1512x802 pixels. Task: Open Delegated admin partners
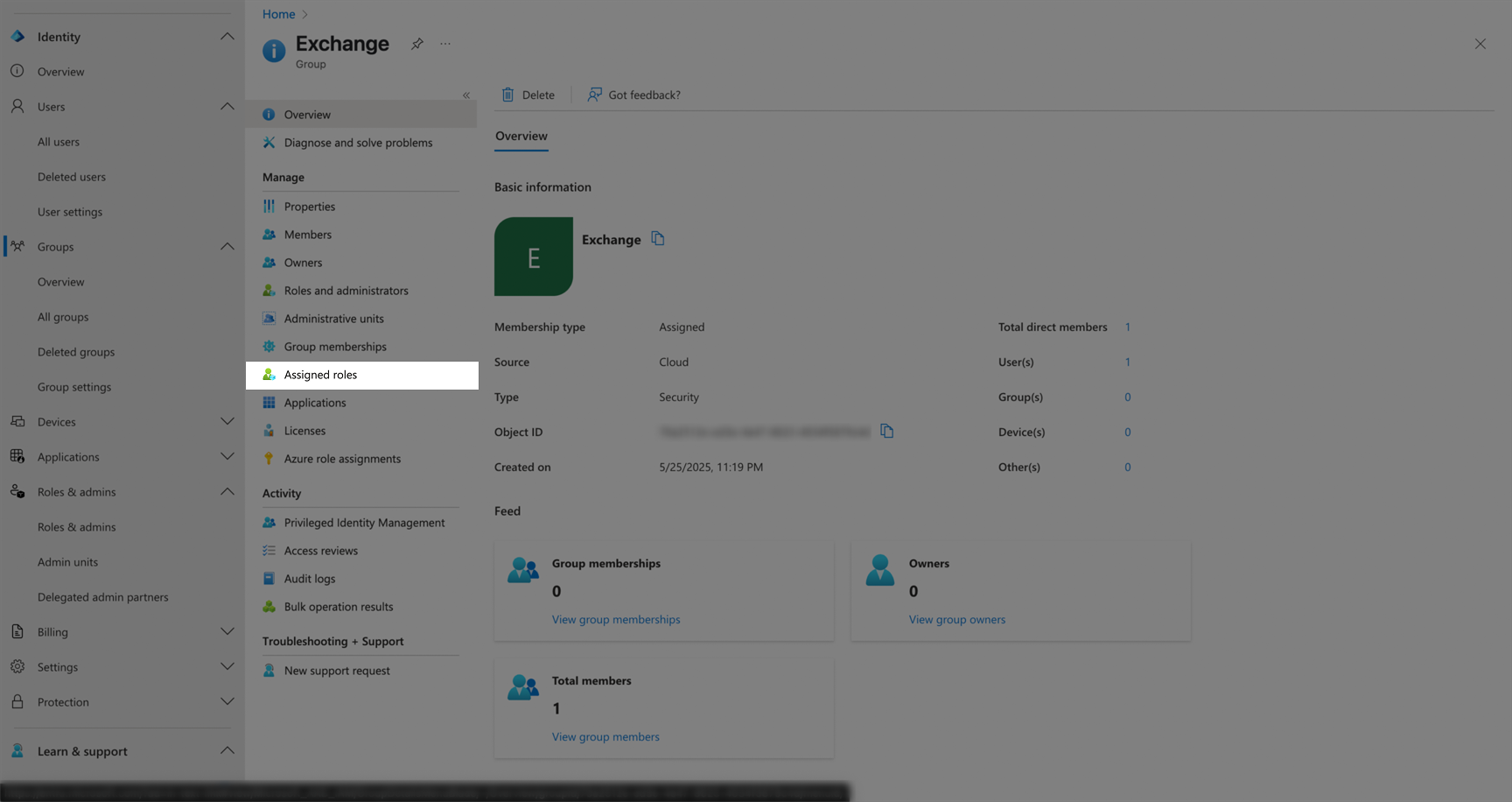coord(103,597)
